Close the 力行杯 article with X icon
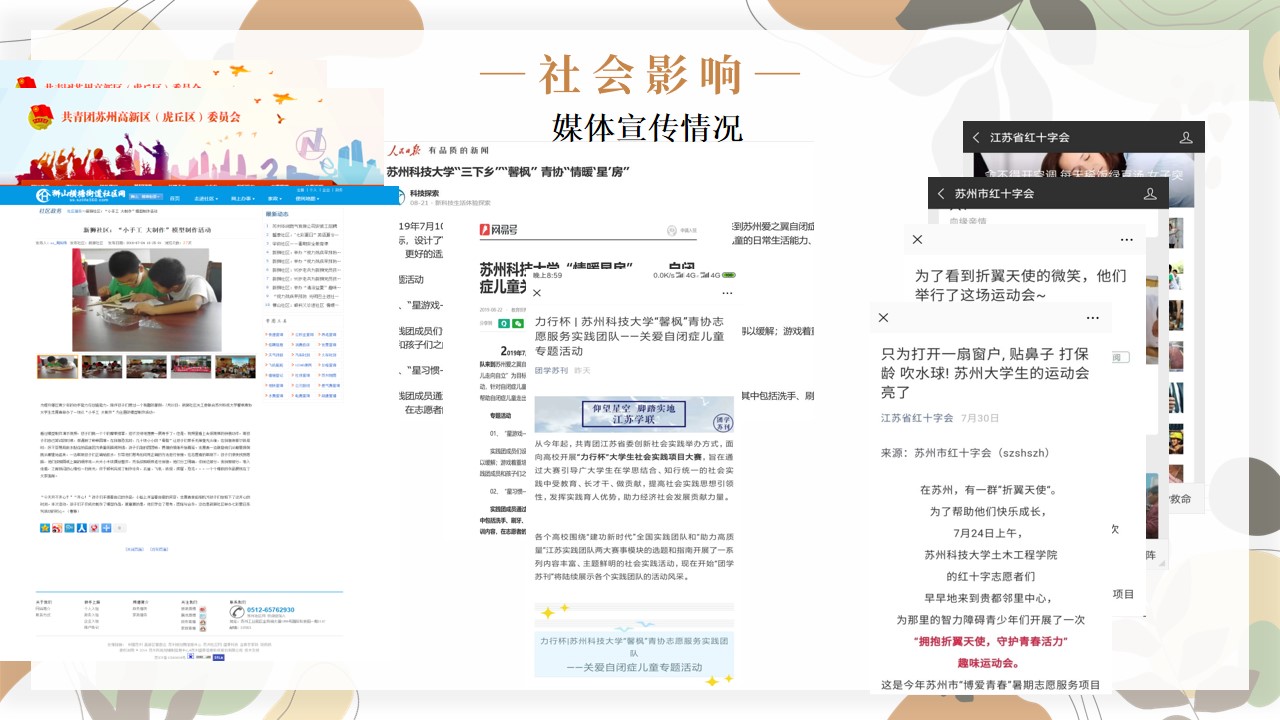This screenshot has height=720, width=1280. pos(537,293)
